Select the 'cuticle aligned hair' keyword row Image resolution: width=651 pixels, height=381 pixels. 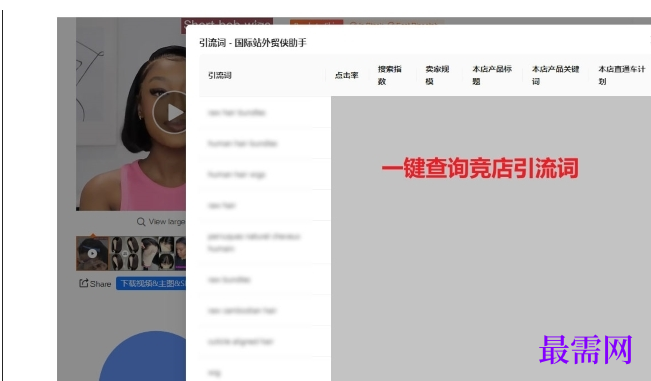click(265, 342)
